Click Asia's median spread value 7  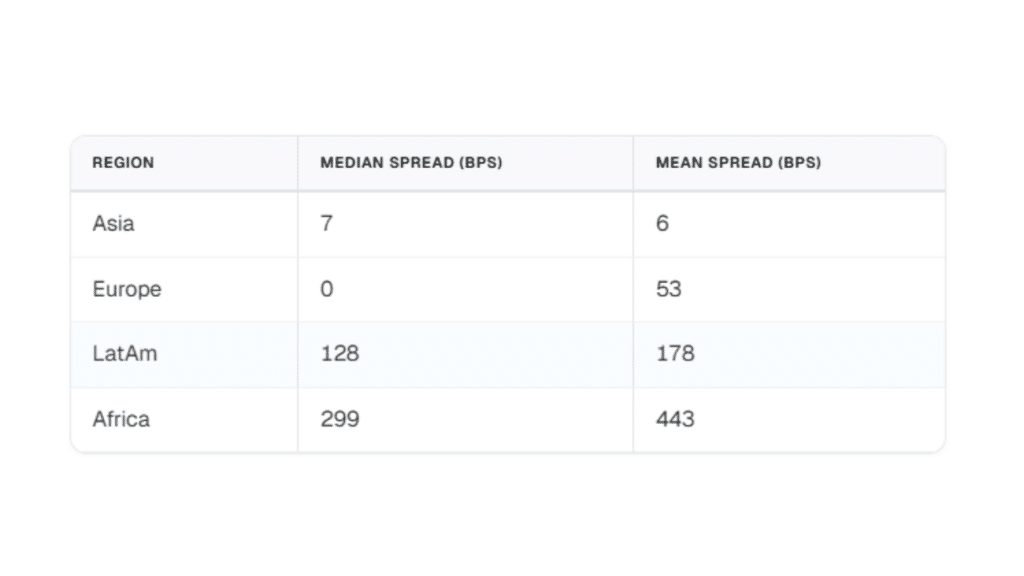coord(327,224)
